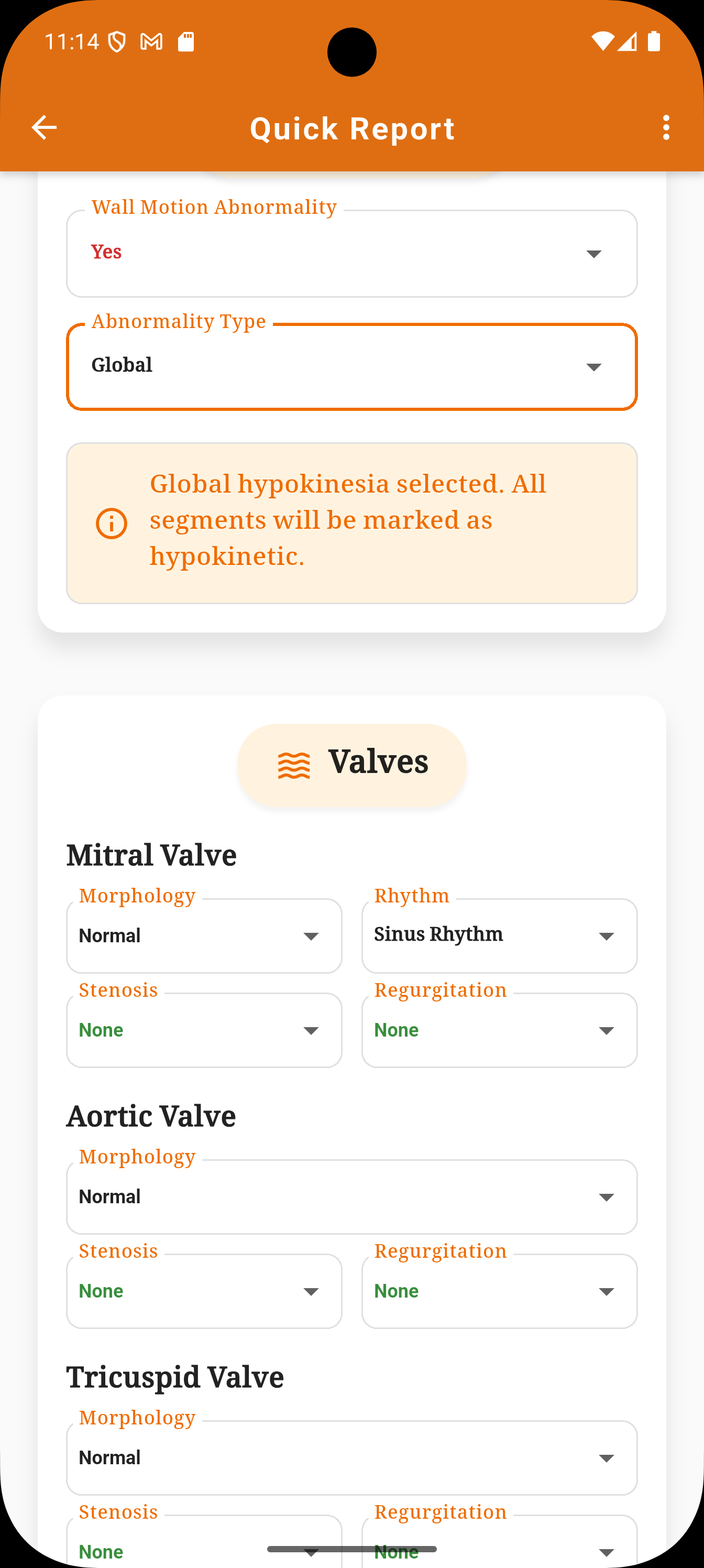Tap the SD card icon in the status bar
The height and width of the screenshot is (1568, 704).
point(185,42)
